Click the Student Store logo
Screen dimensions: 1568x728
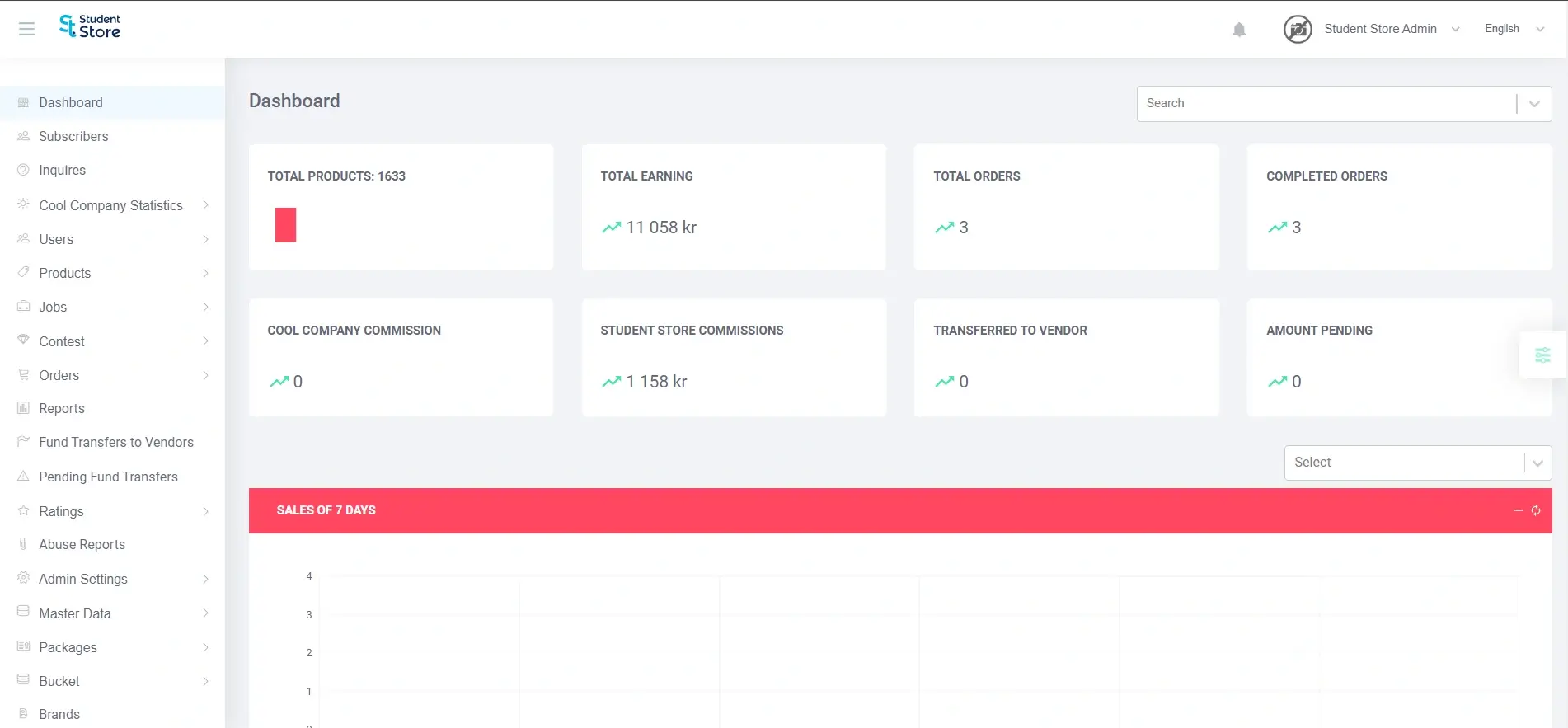[x=90, y=26]
